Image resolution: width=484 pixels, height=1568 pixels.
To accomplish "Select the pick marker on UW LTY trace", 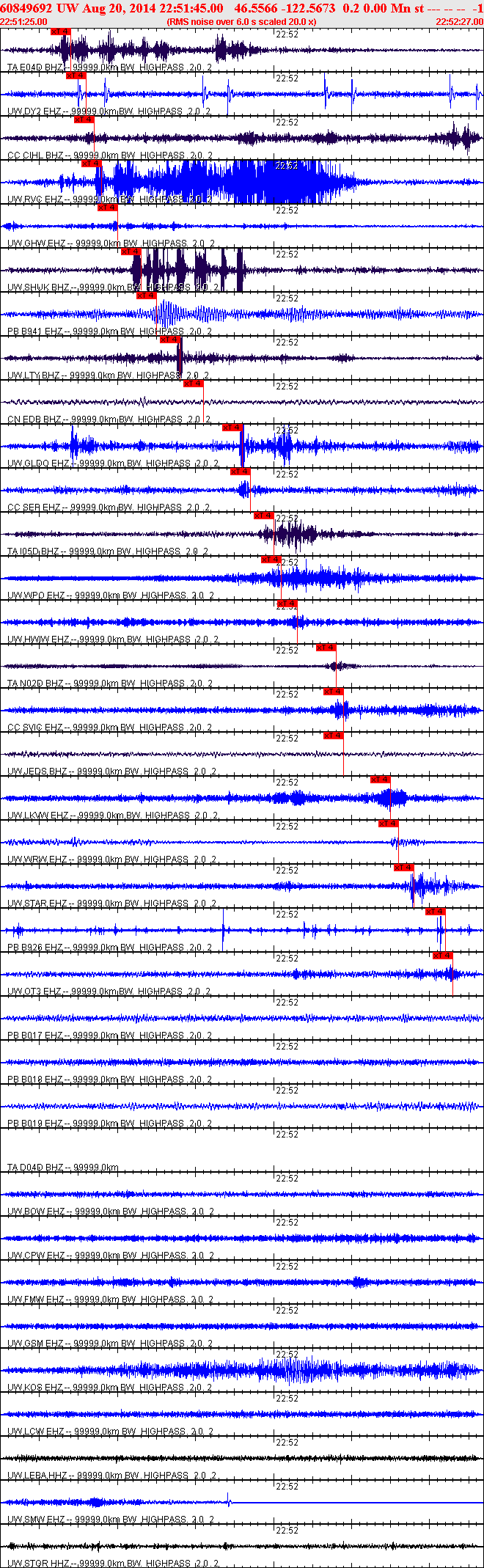I will click(x=169, y=340).
